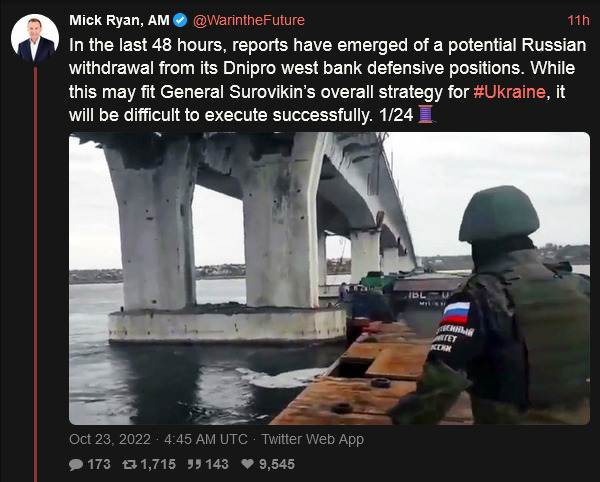Click the 4:45 AM UTC time
The image size is (600, 482).
click(x=206, y=439)
